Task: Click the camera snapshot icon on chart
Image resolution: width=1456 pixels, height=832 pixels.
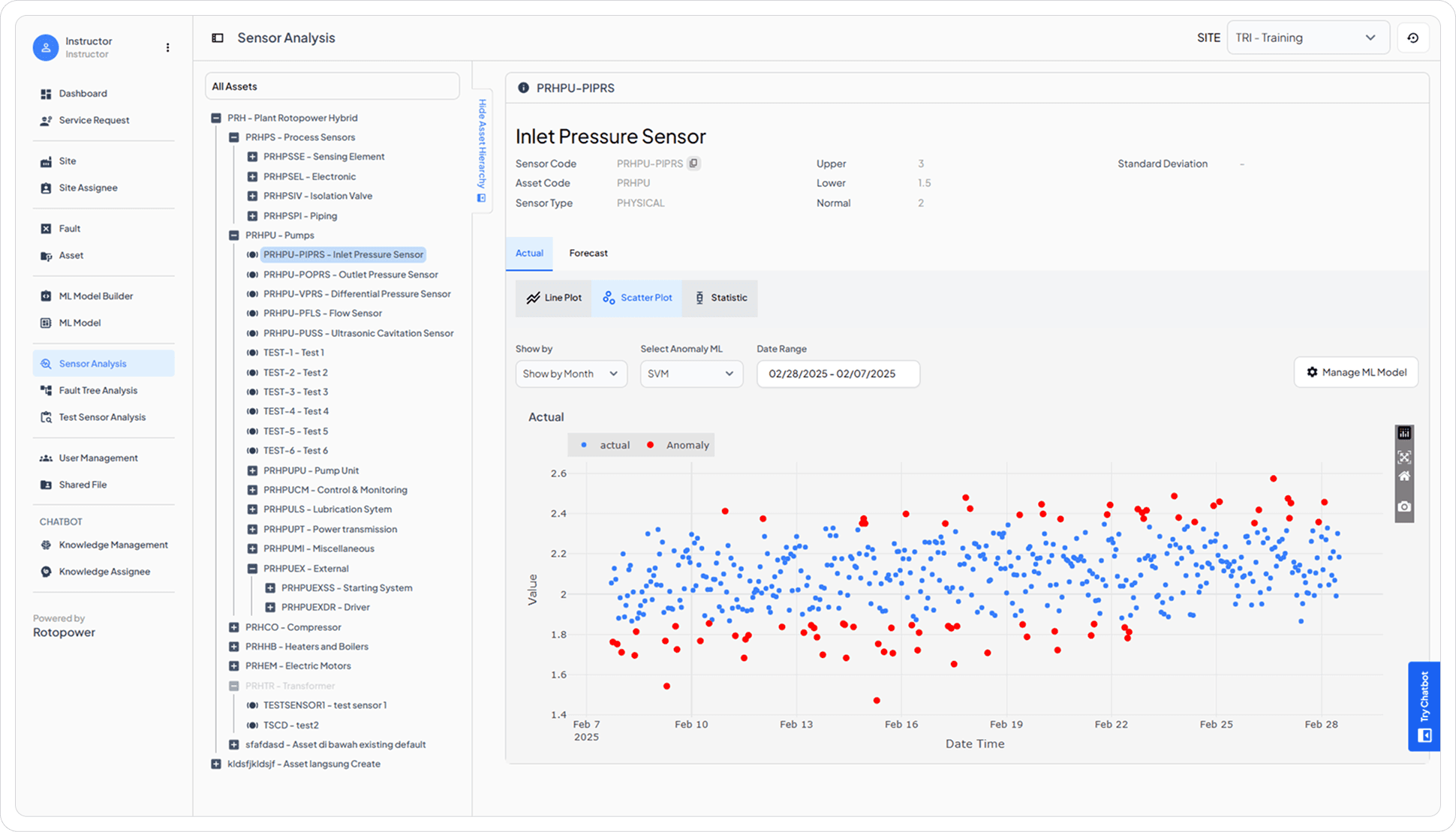Action: click(x=1404, y=507)
